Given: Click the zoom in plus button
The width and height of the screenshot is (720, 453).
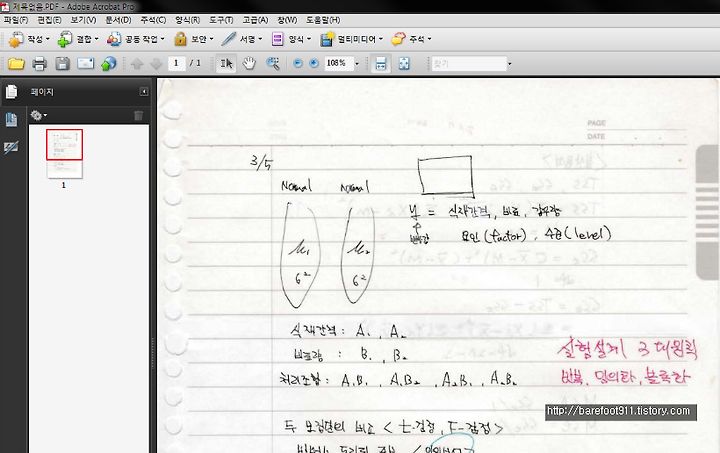Looking at the screenshot, I should click(x=314, y=63).
